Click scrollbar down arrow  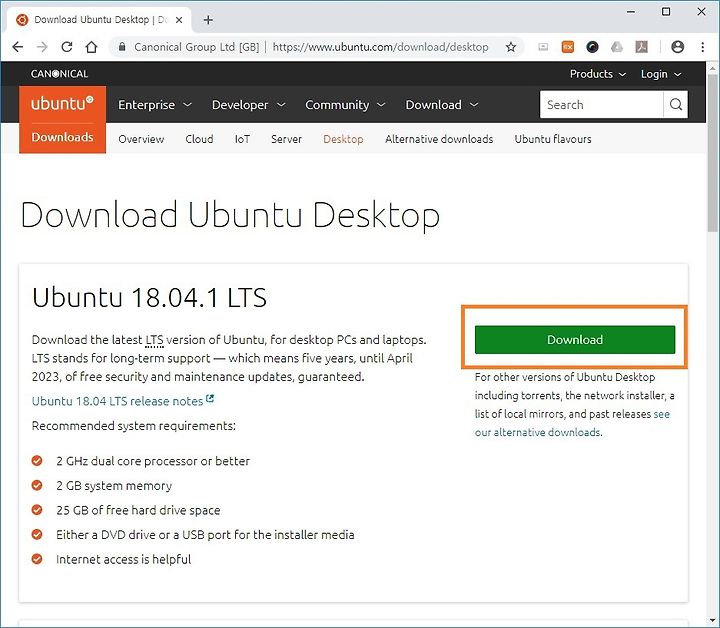point(712,621)
